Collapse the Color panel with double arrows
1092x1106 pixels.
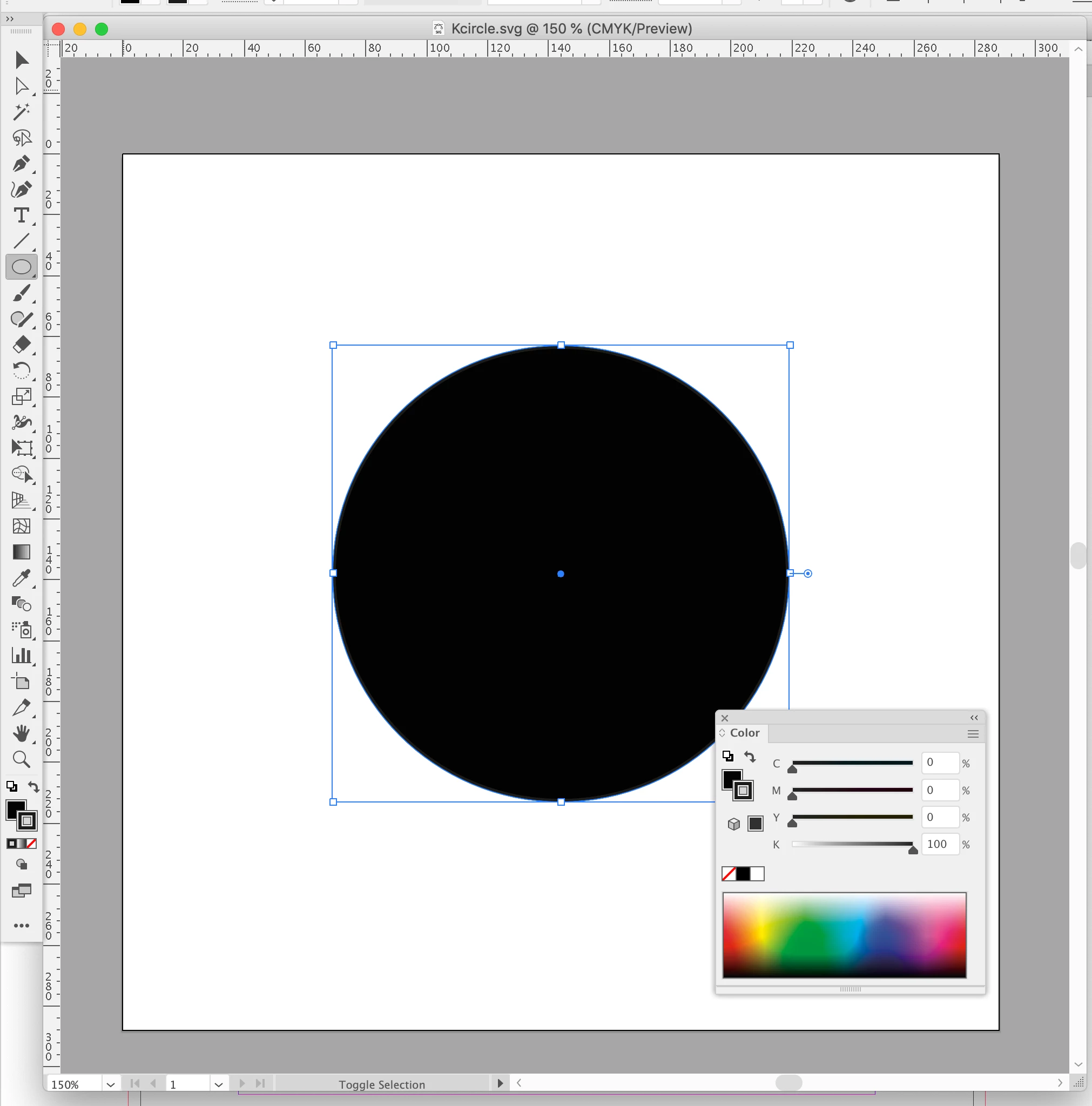point(974,718)
